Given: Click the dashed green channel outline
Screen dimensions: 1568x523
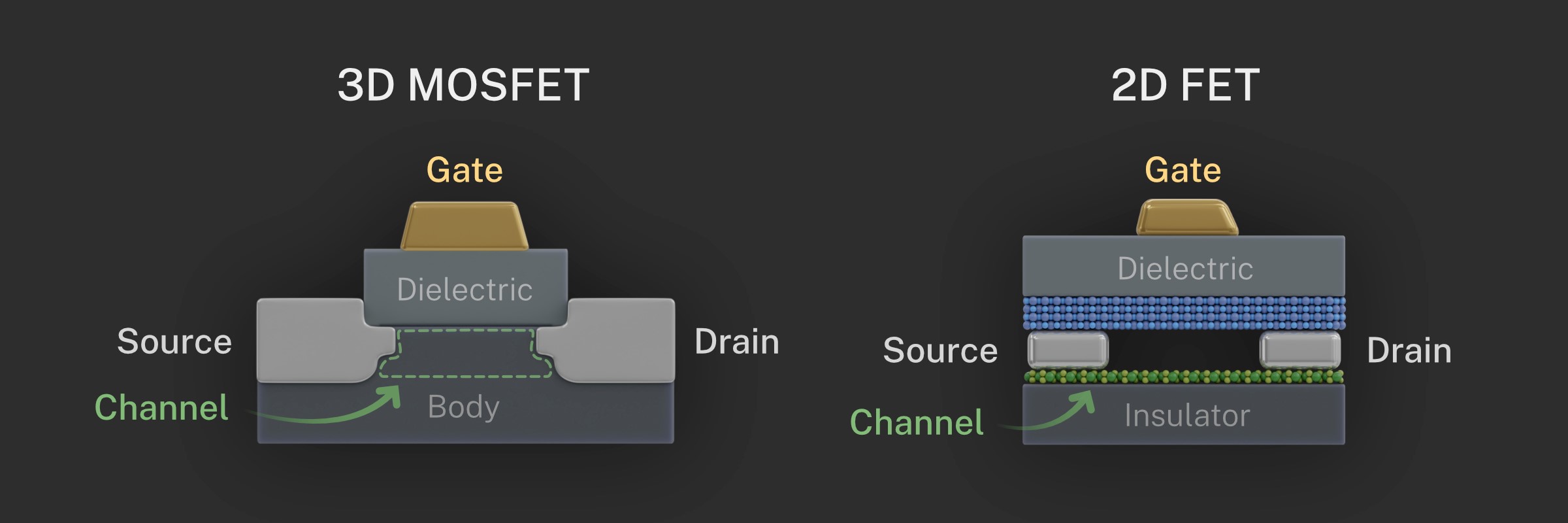Looking at the screenshot, I should pos(466,353).
